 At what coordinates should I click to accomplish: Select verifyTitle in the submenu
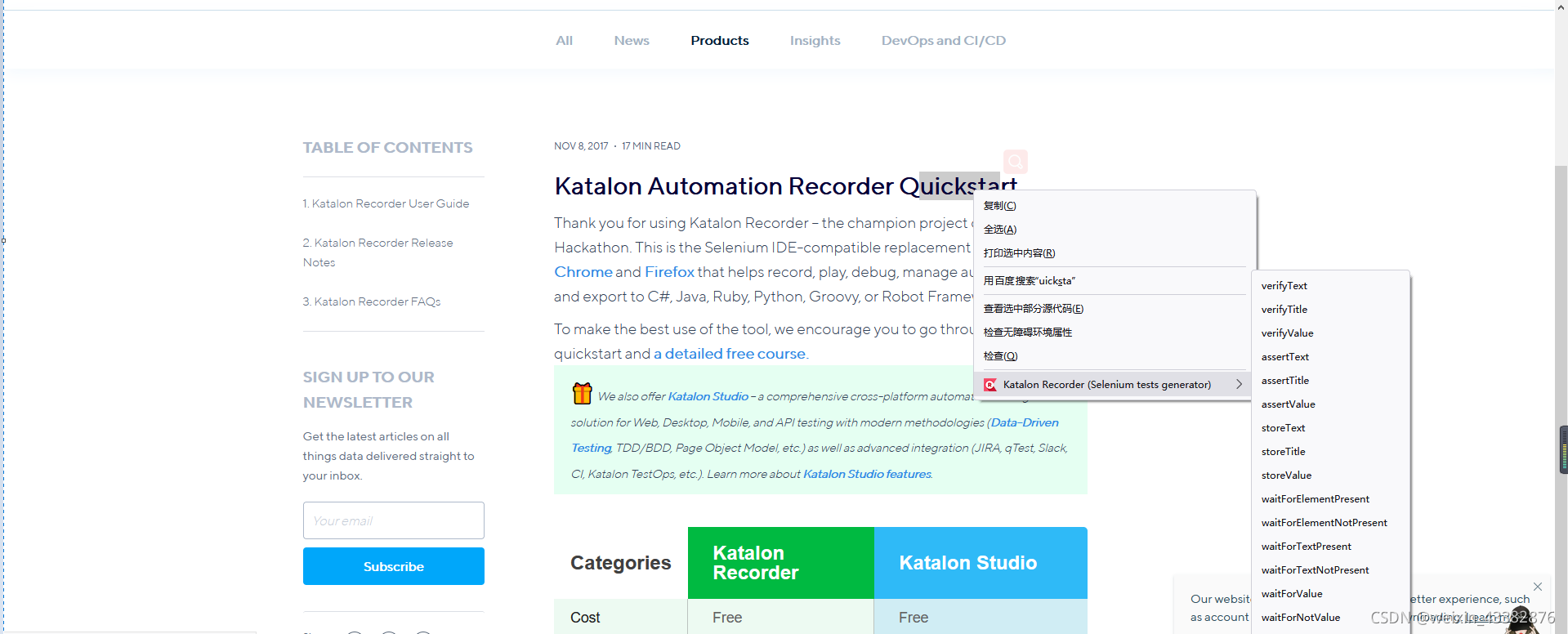pos(1330,310)
